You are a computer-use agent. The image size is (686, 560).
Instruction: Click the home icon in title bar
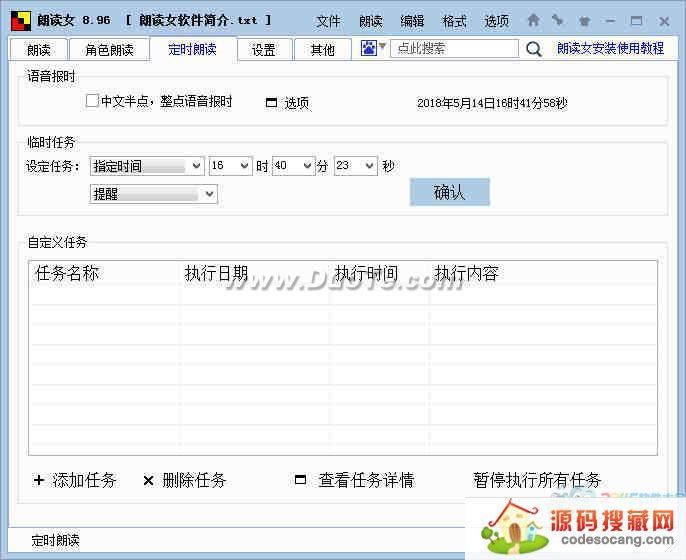coord(533,20)
